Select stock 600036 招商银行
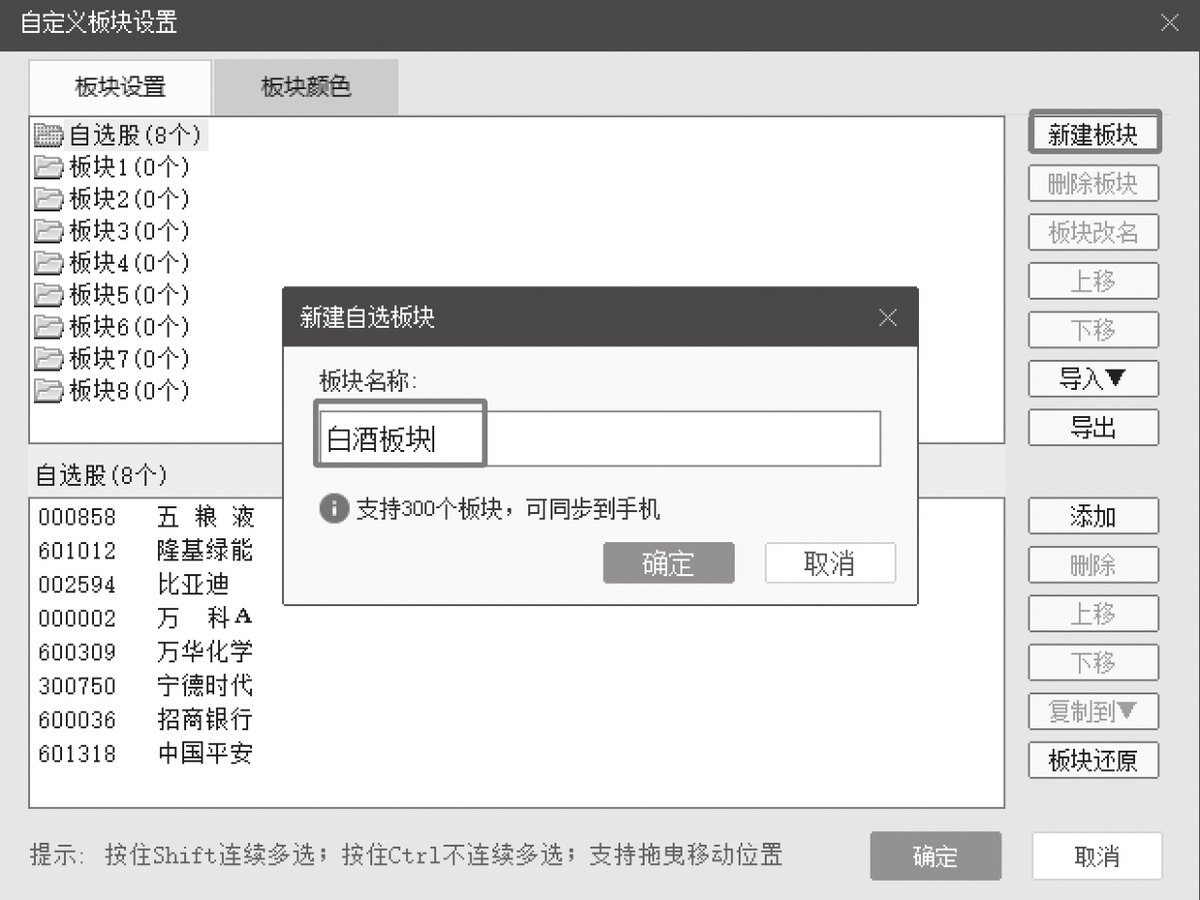Screen dimensions: 1200x900 click(146, 720)
